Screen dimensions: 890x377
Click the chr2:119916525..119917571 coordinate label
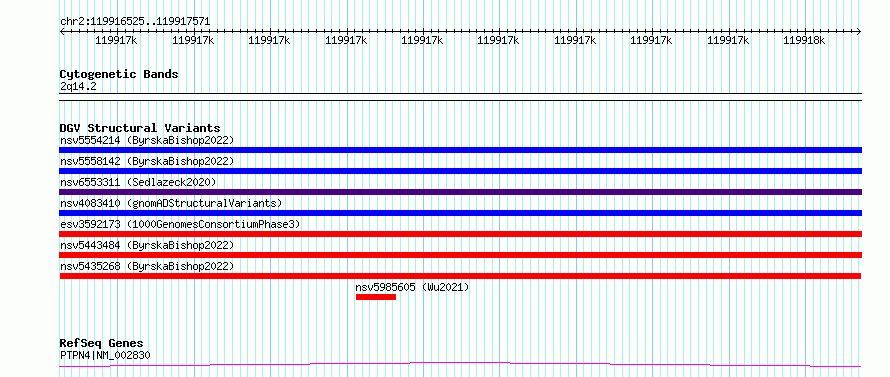pos(135,22)
